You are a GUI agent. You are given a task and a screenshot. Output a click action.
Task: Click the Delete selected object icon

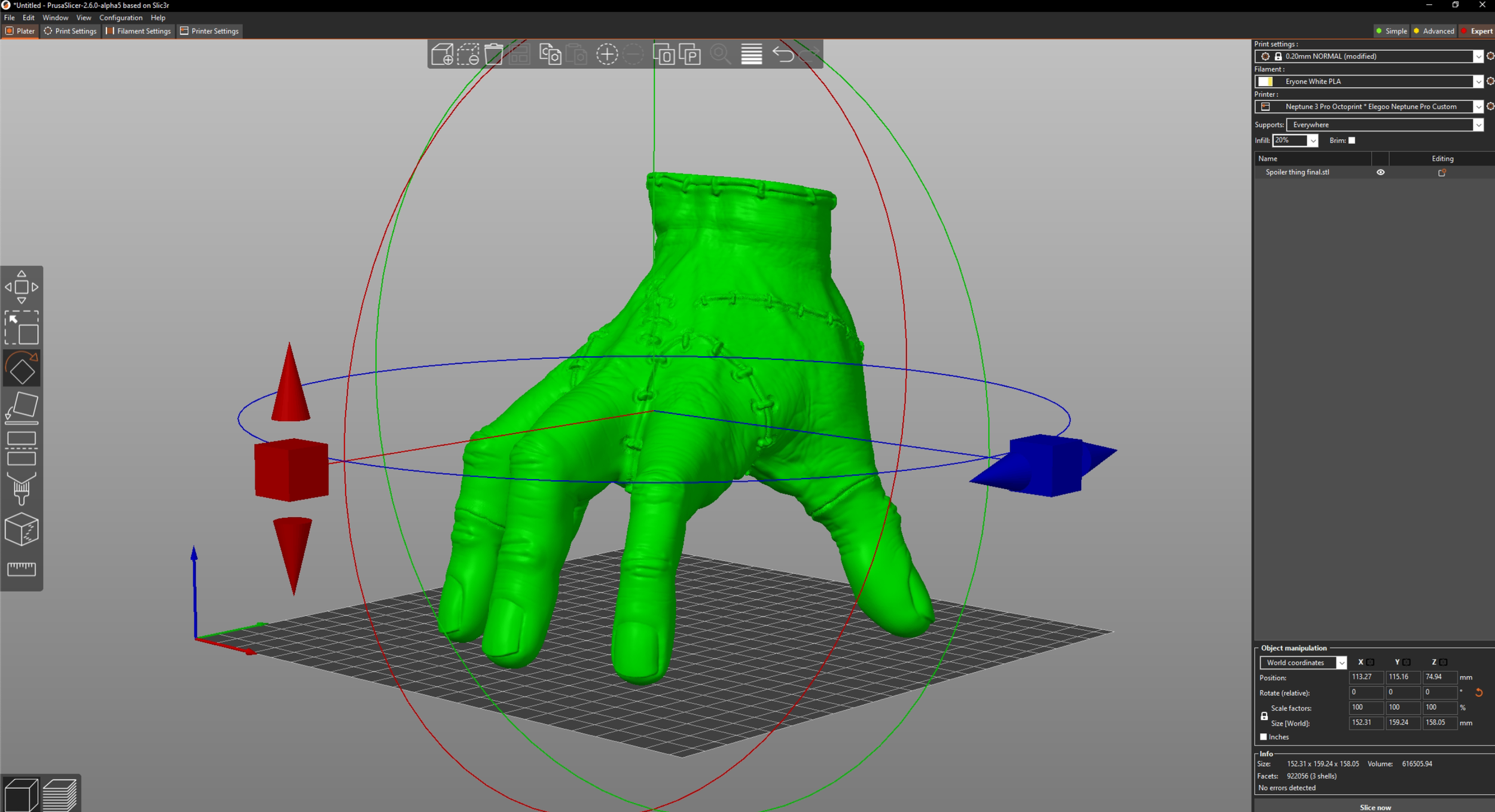[468, 54]
